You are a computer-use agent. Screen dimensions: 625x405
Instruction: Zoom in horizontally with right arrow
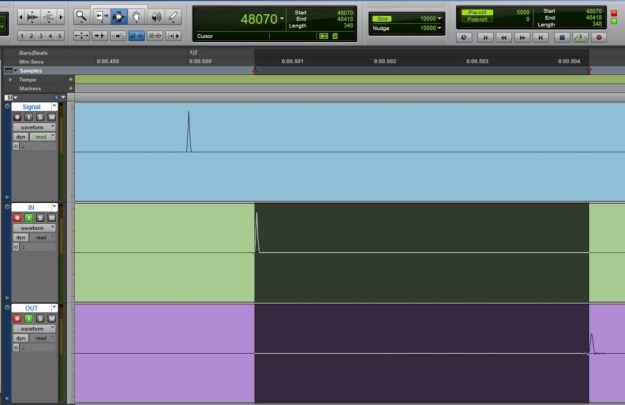pos(61,17)
